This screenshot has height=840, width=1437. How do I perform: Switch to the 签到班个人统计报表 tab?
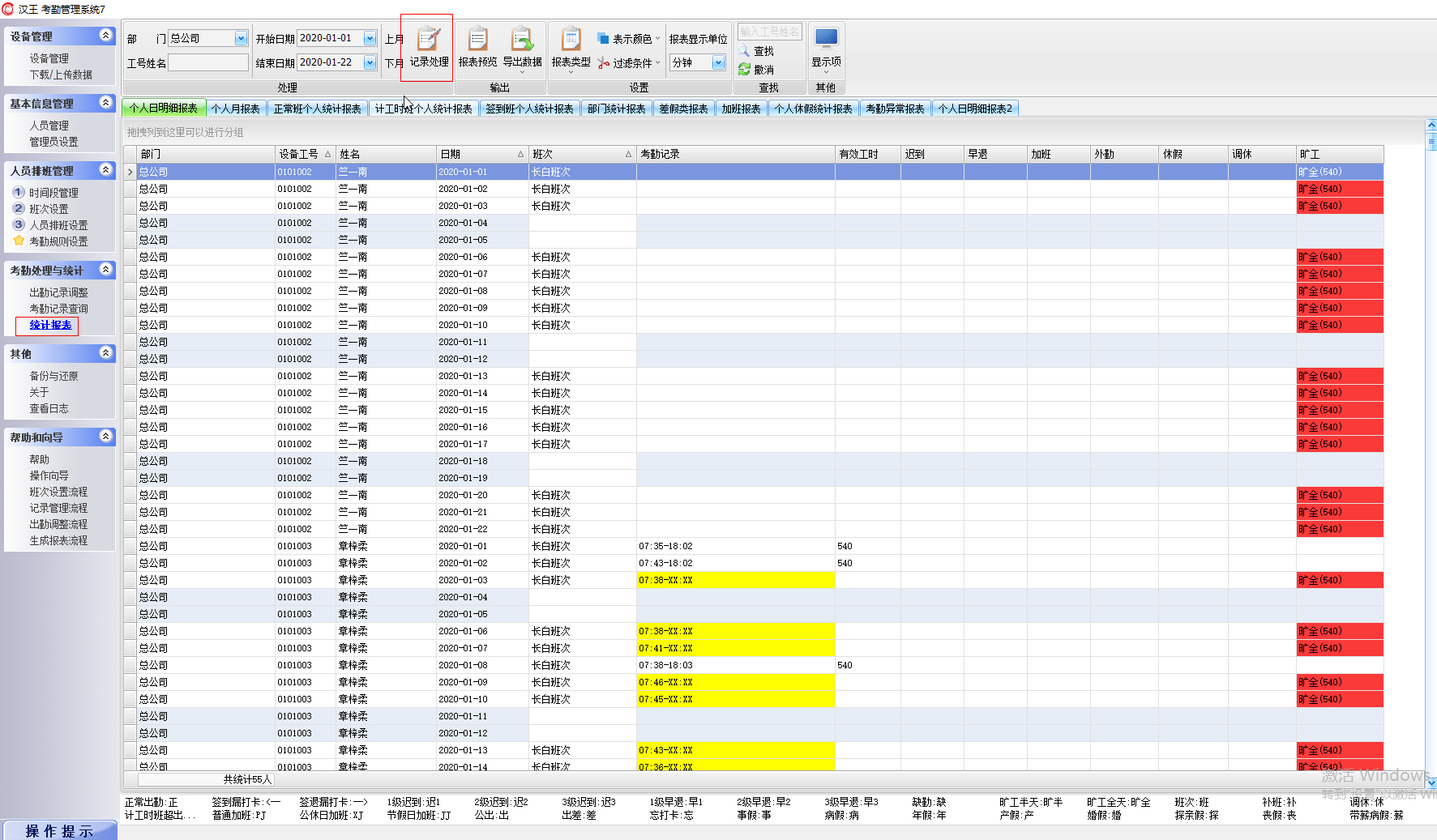[x=529, y=109]
